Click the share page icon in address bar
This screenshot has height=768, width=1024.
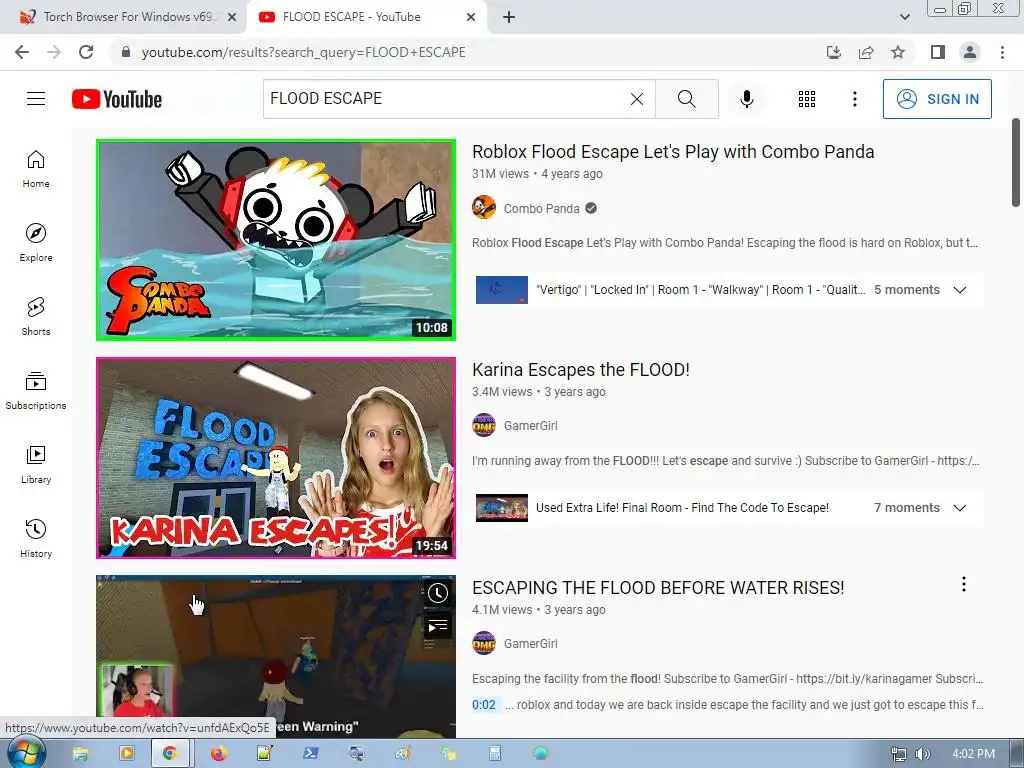pyautogui.click(x=866, y=52)
